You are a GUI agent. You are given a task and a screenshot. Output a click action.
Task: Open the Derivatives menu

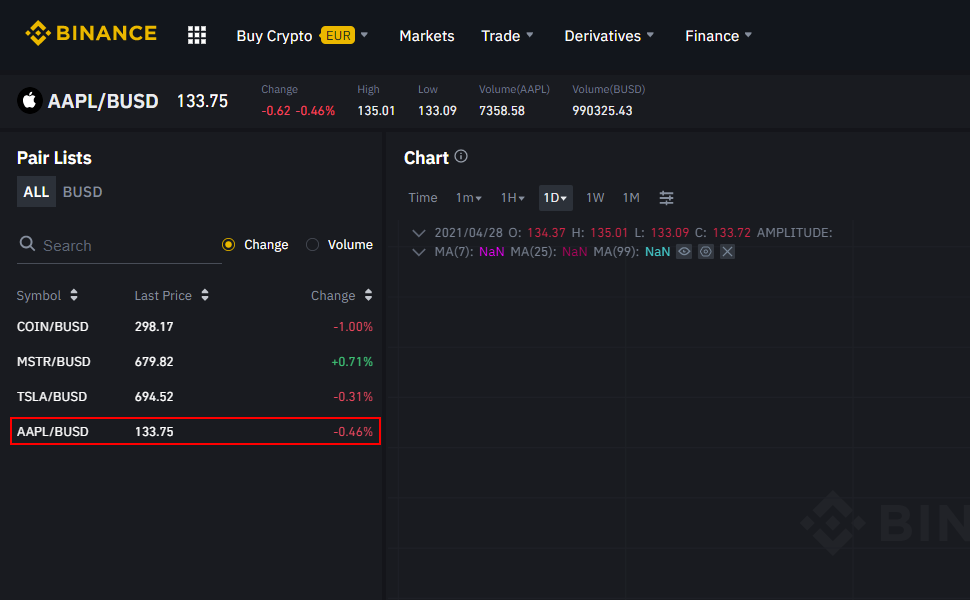coord(609,36)
